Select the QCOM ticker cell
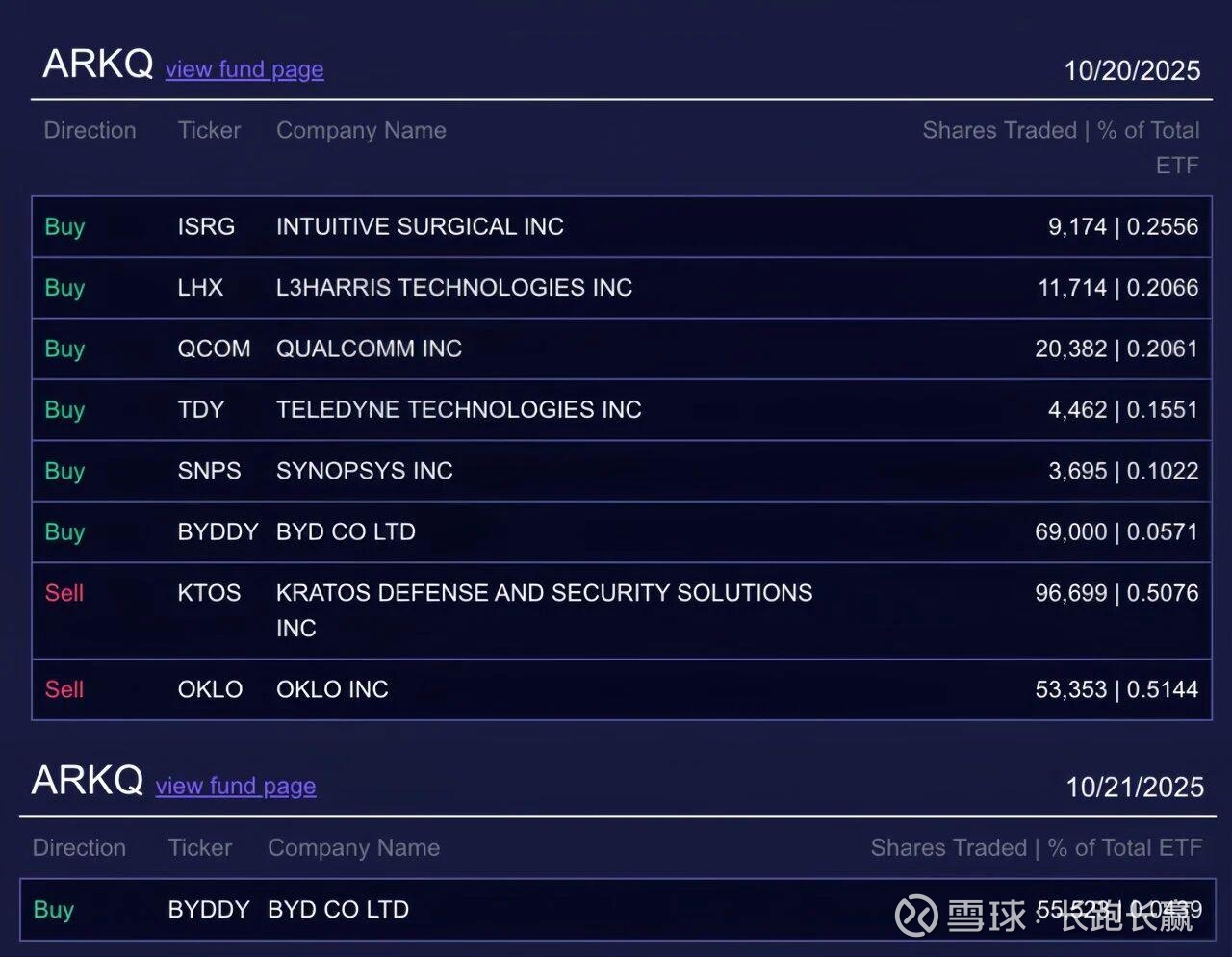 tap(214, 349)
